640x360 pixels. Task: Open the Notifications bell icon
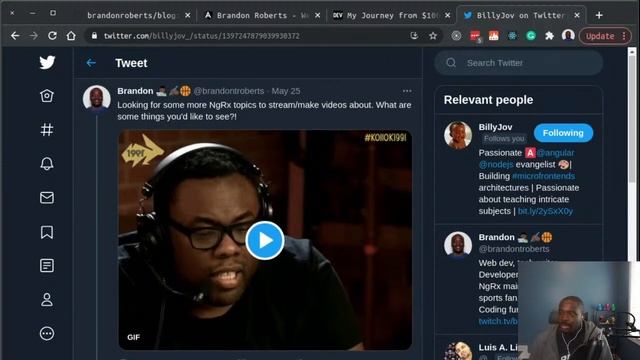point(47,164)
